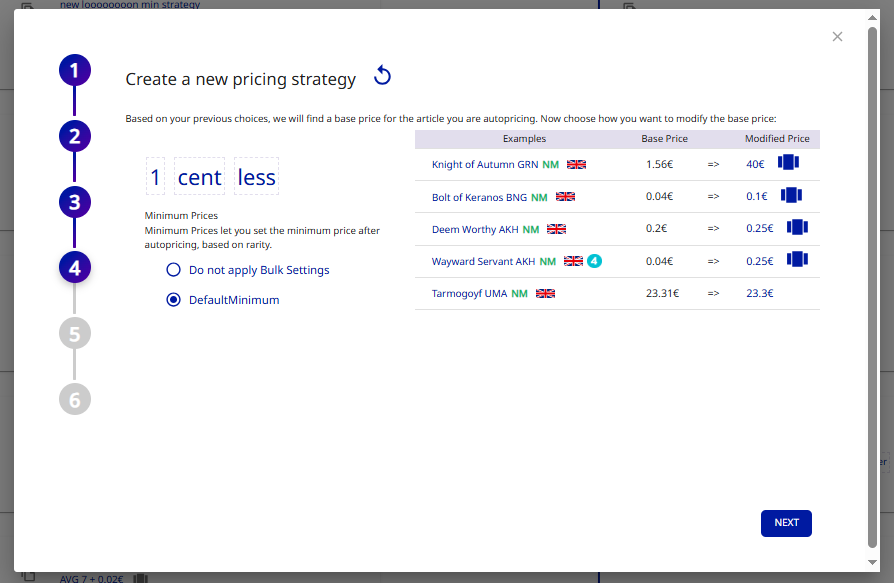Viewport: 894px width, 583px height.
Task: Go to step 1 of the wizard
Action: [x=75, y=70]
